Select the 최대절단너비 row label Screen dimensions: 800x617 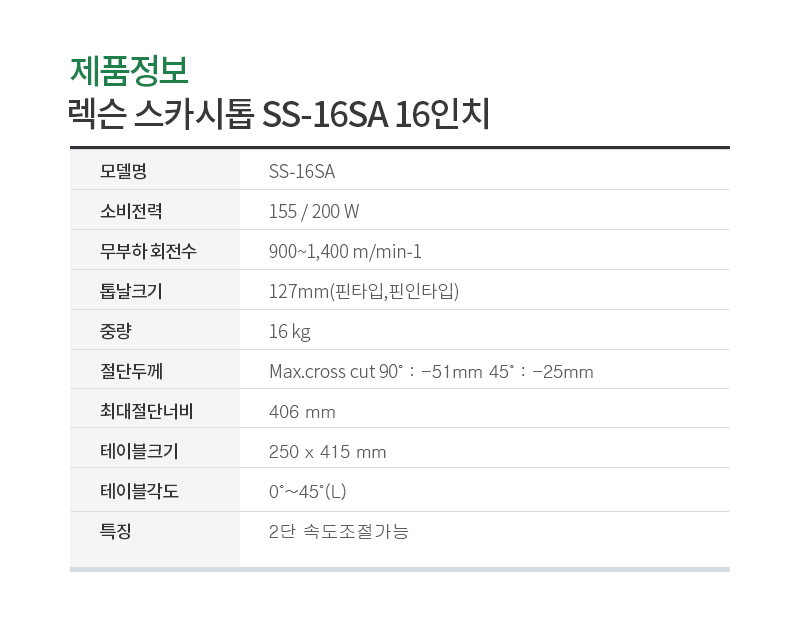(146, 411)
